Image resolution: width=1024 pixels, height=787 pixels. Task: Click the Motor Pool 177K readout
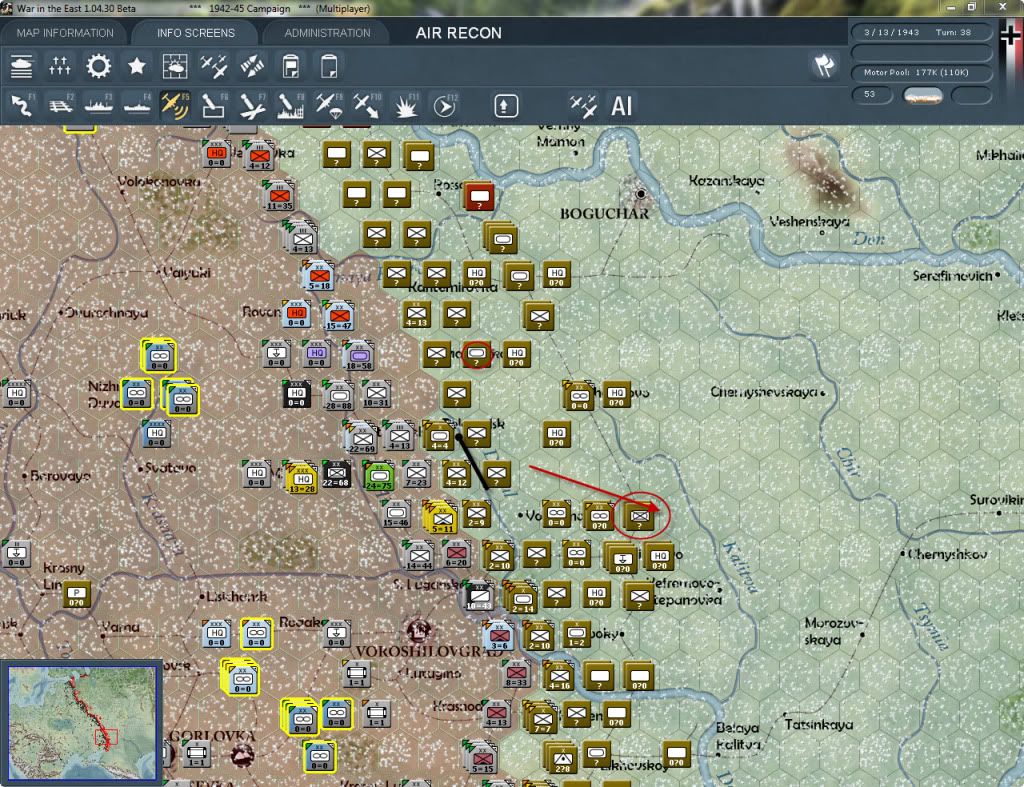click(921, 72)
